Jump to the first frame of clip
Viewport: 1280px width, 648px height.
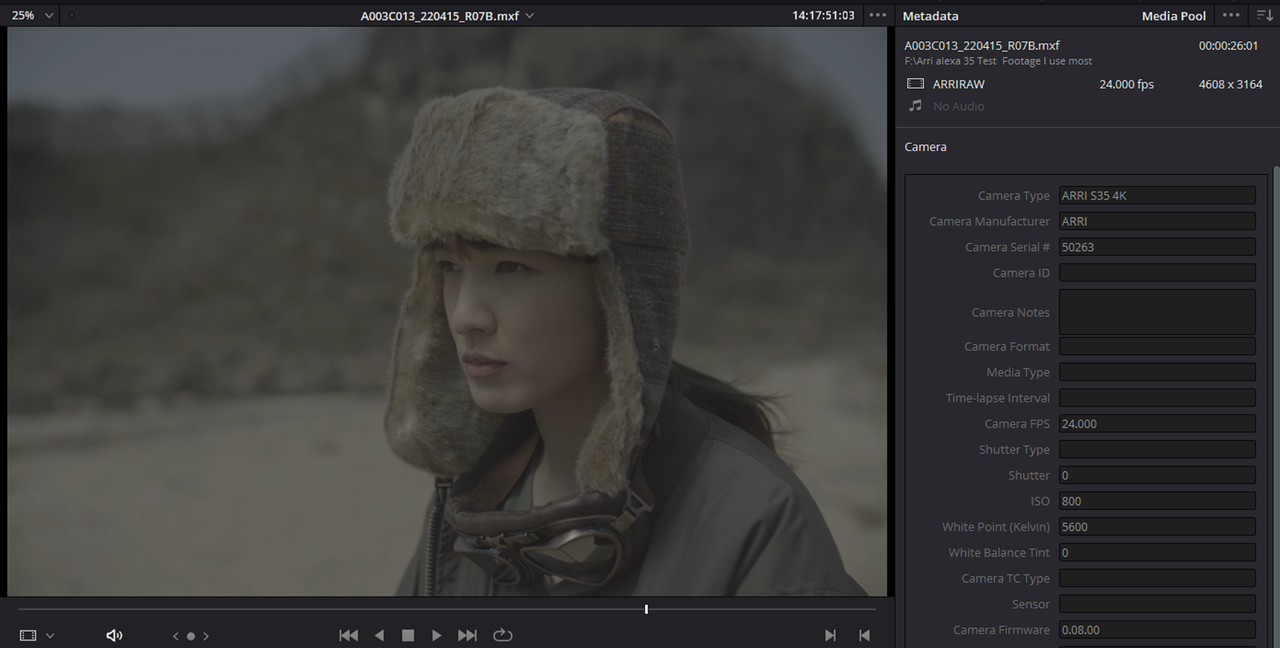pos(348,635)
